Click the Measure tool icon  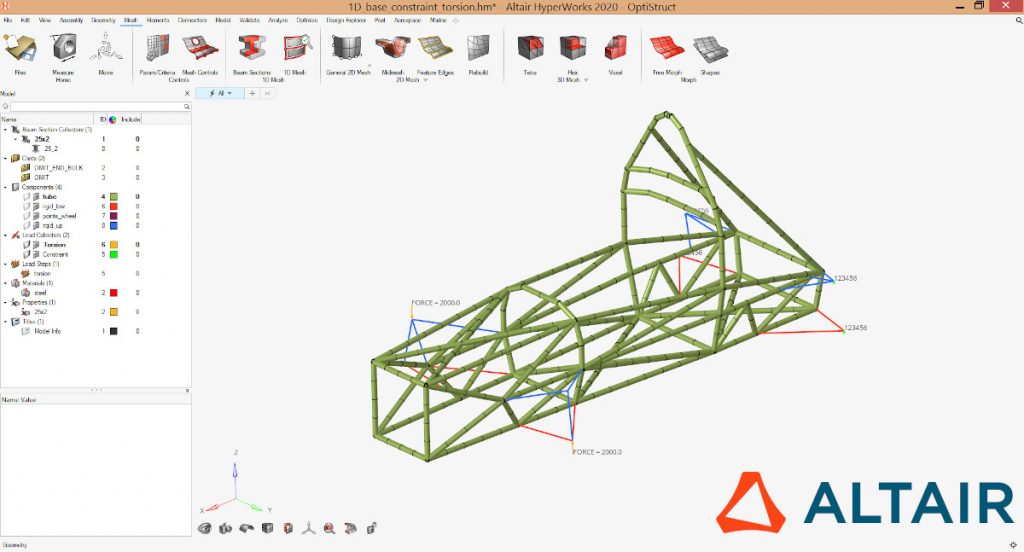point(63,51)
